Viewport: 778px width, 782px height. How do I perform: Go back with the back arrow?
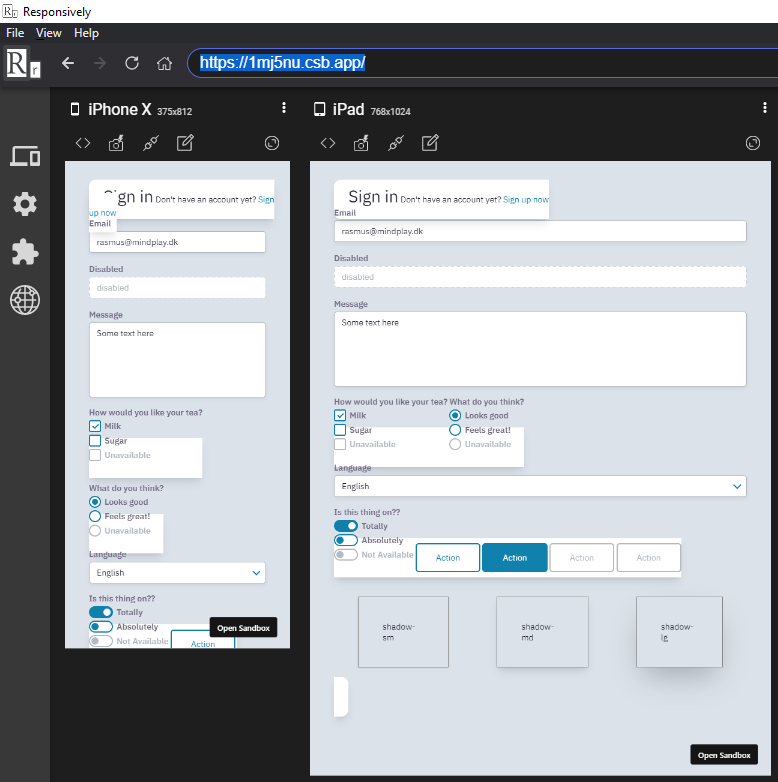coord(68,63)
